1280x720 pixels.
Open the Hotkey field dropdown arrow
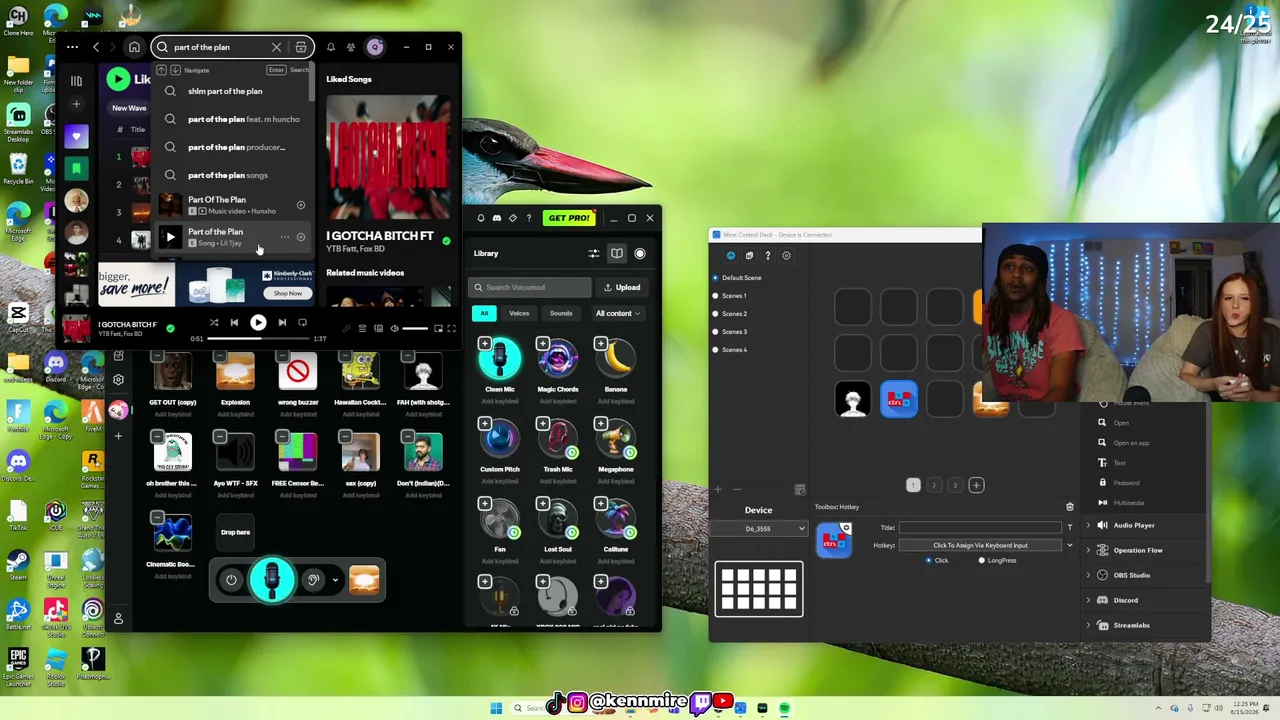(x=1070, y=546)
